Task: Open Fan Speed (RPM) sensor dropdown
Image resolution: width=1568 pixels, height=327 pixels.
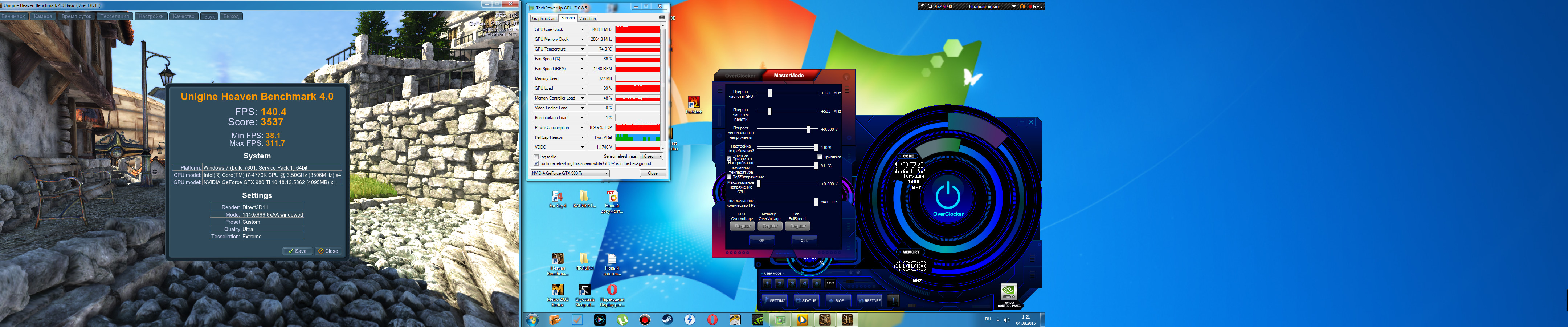Action: [582, 69]
